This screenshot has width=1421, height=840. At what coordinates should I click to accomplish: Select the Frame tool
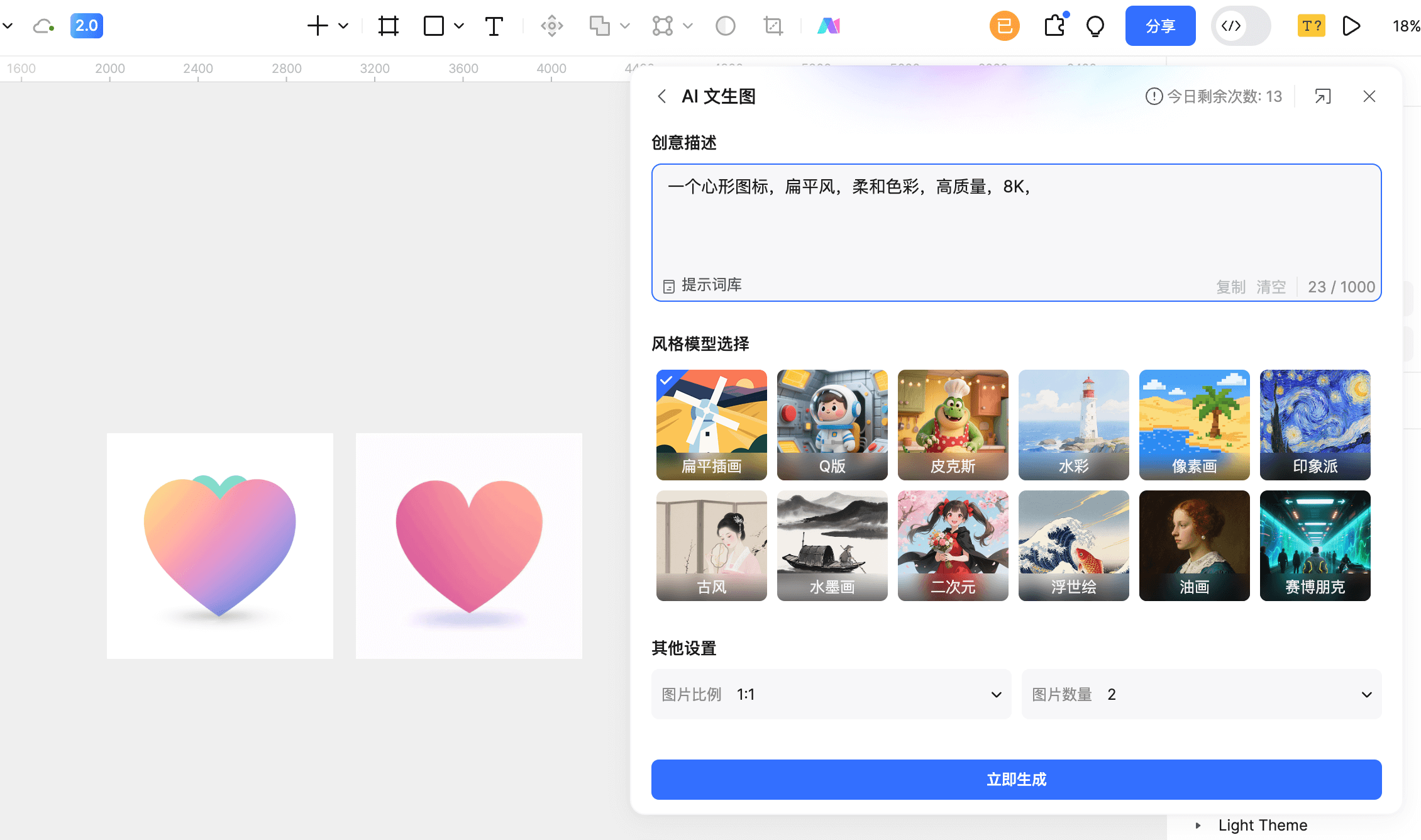[388, 26]
